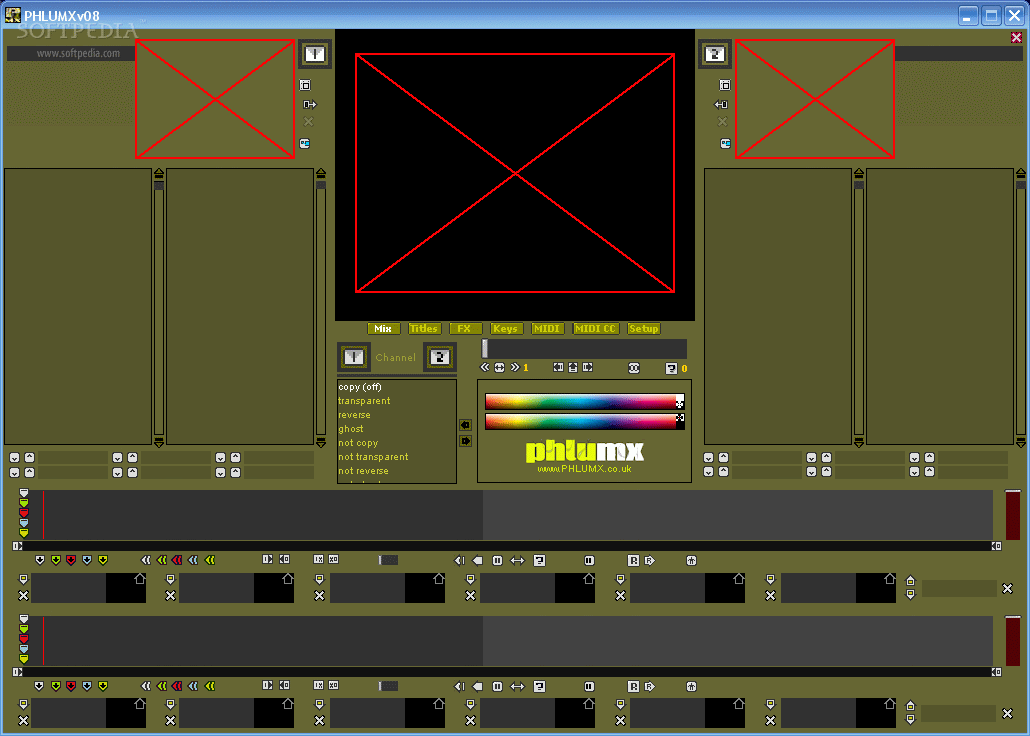Viewport: 1030px width, 736px height.
Task: Click fullscreen frame icon beside left preview
Action: [305, 85]
